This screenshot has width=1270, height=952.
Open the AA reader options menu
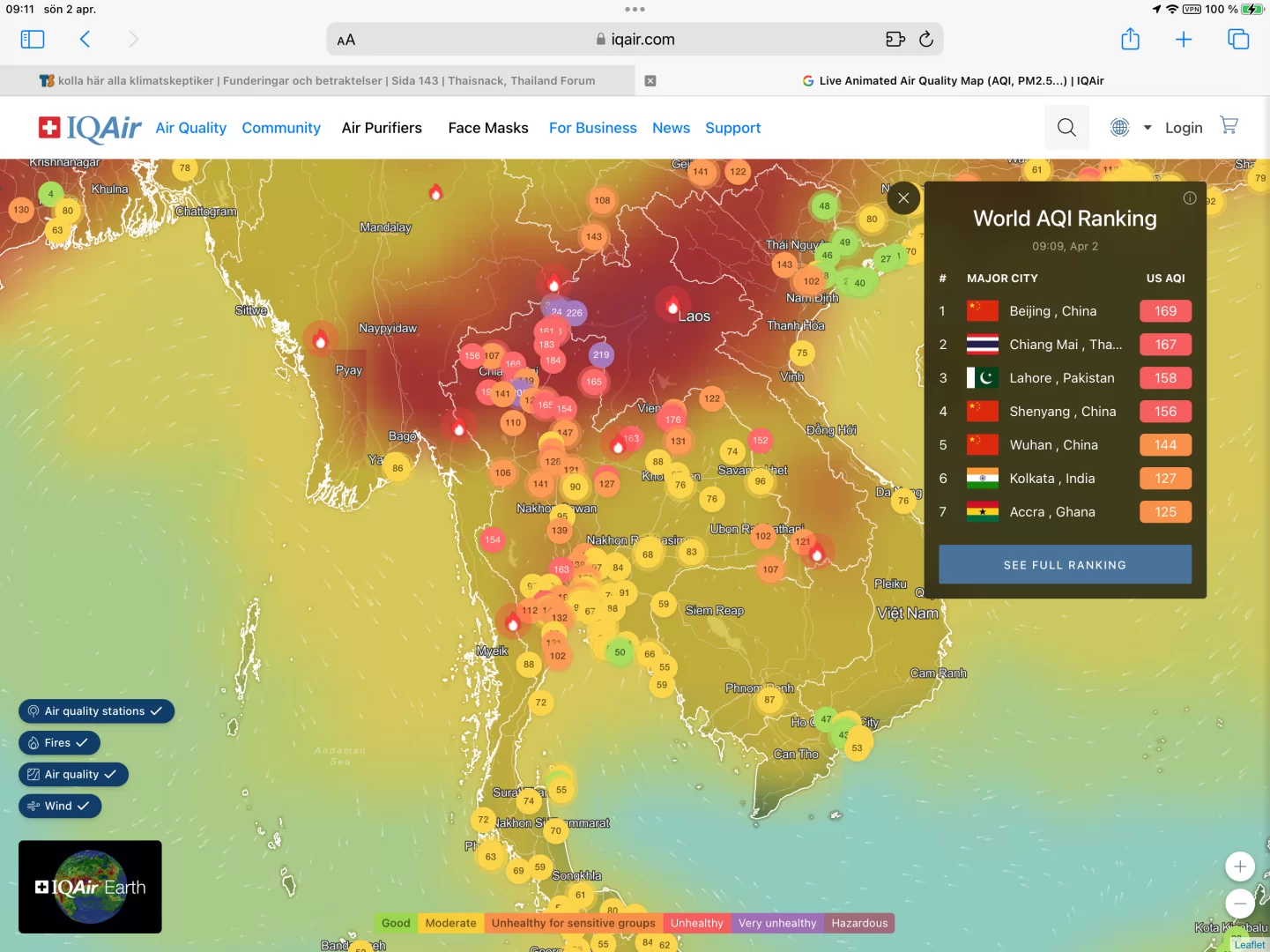pyautogui.click(x=346, y=40)
